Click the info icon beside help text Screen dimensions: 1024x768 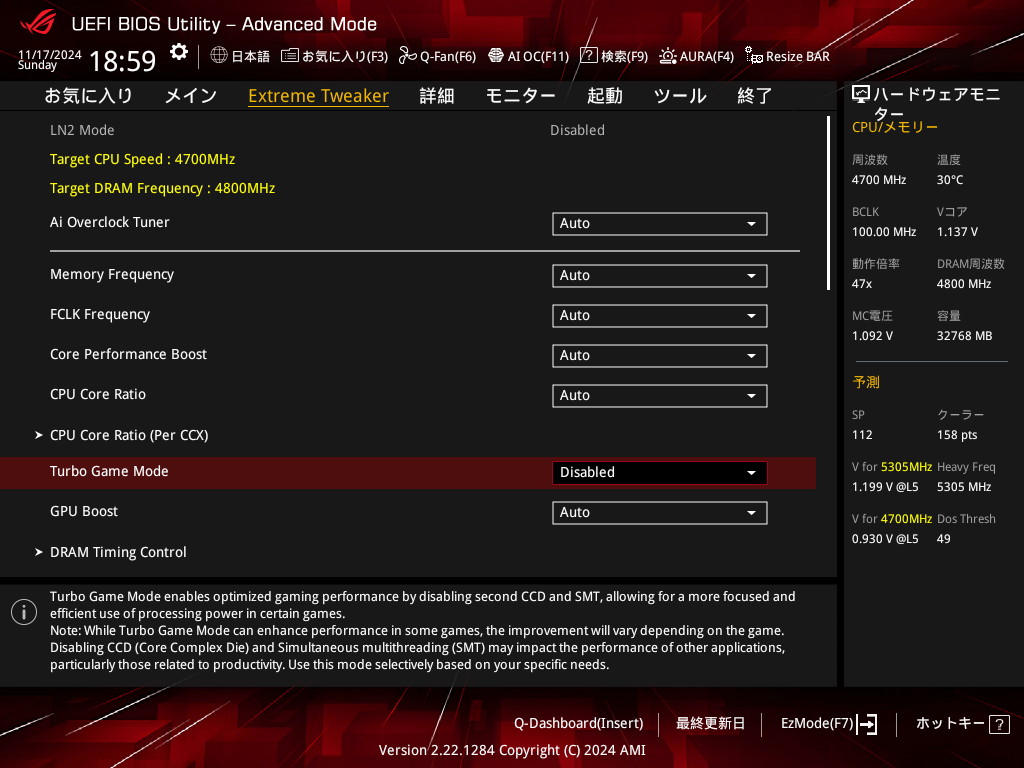(24, 613)
